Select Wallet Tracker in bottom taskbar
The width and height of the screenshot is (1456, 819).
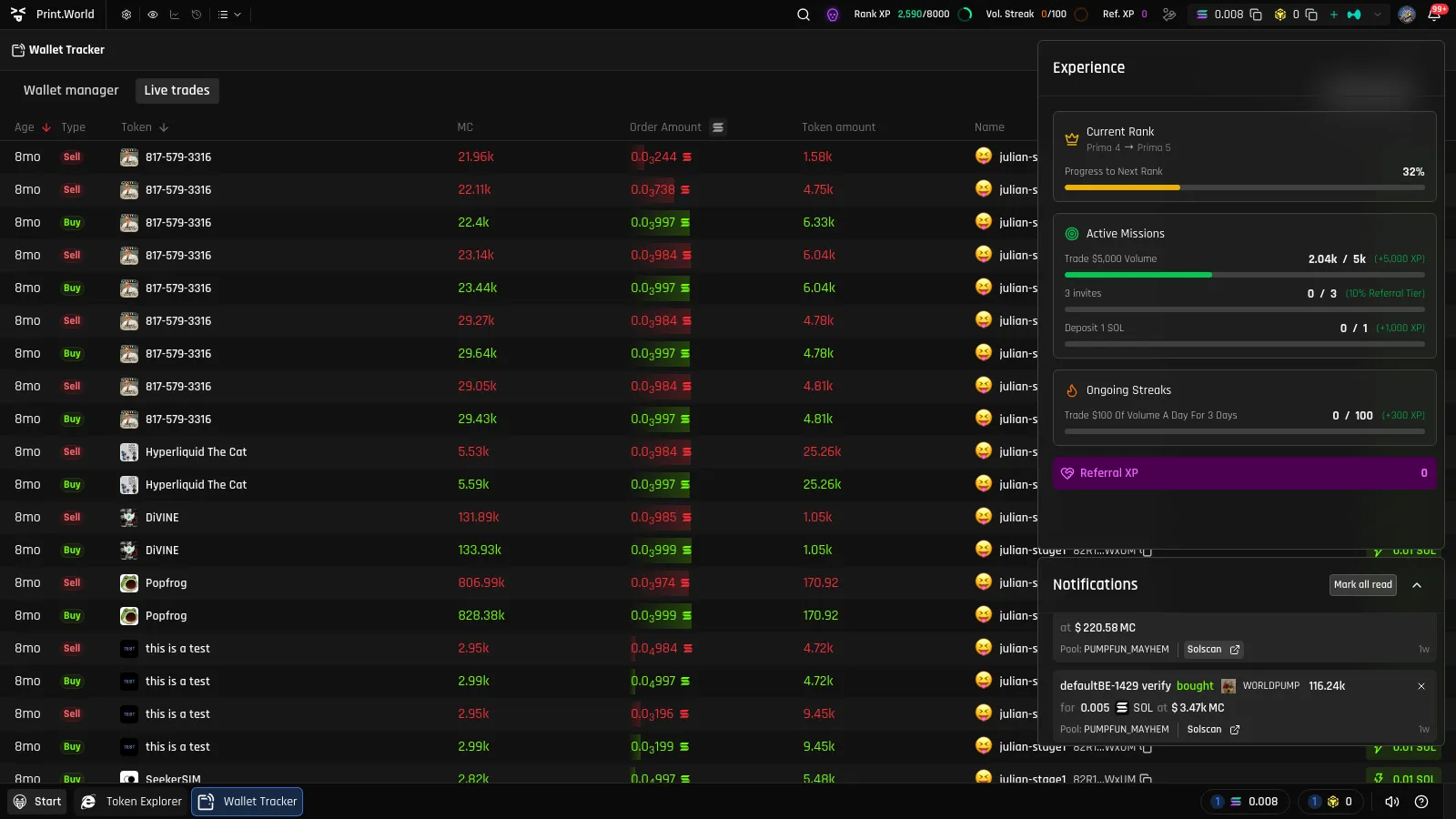pyautogui.click(x=248, y=802)
